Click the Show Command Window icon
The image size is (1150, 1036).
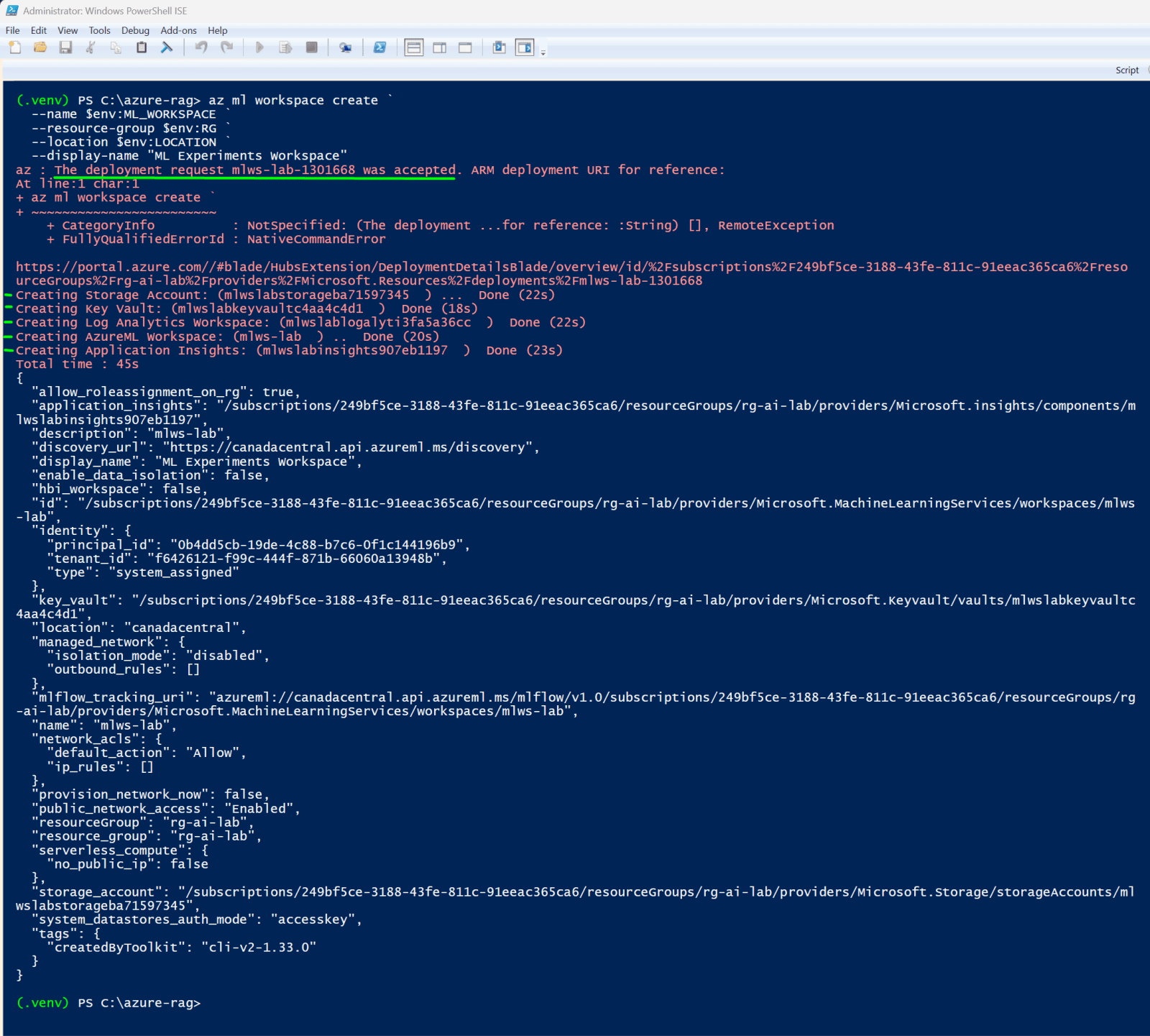coord(499,47)
